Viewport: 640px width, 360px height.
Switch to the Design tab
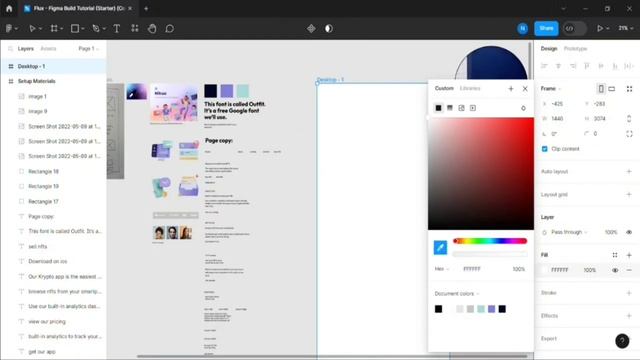[x=549, y=49]
